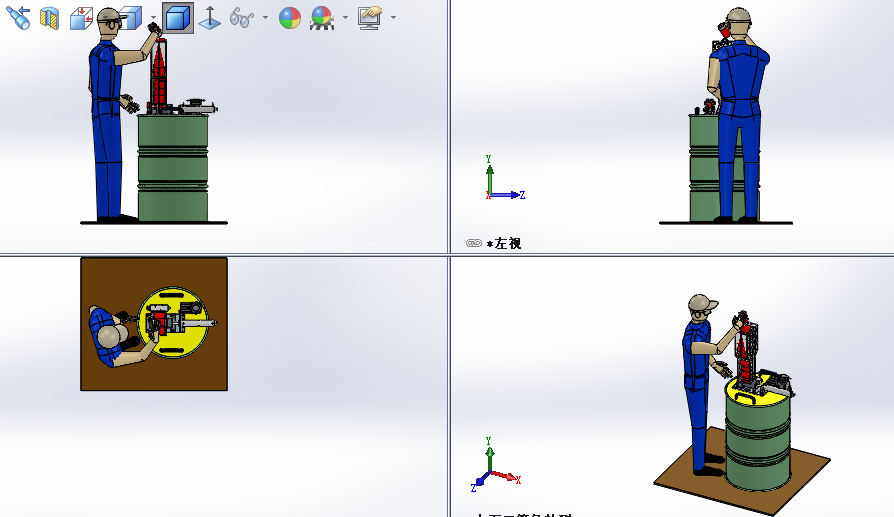This screenshot has height=517, width=894.
Task: Open the View Settings monitor icon
Action: (370, 18)
